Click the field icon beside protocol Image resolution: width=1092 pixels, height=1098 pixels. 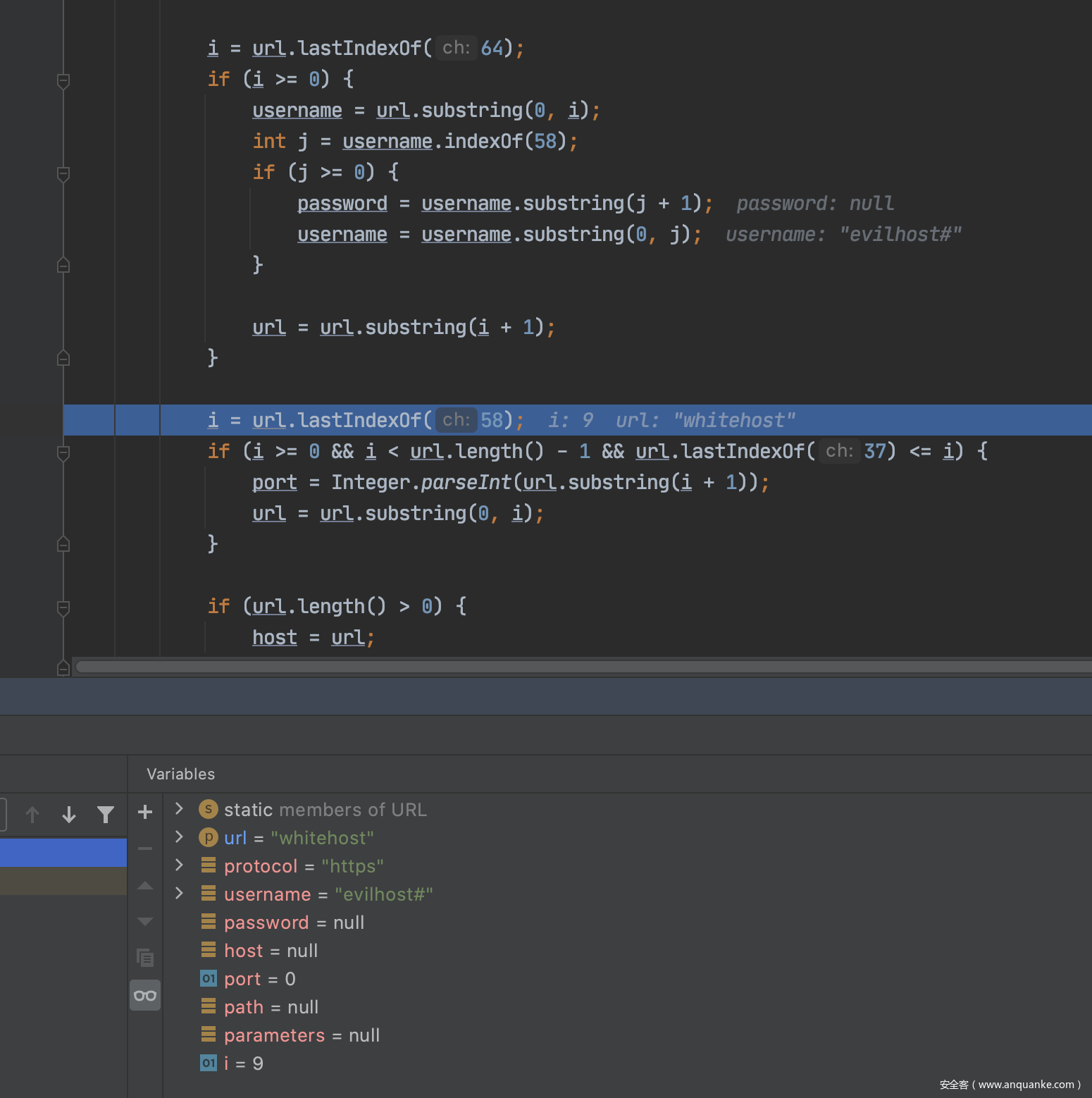coord(209,865)
